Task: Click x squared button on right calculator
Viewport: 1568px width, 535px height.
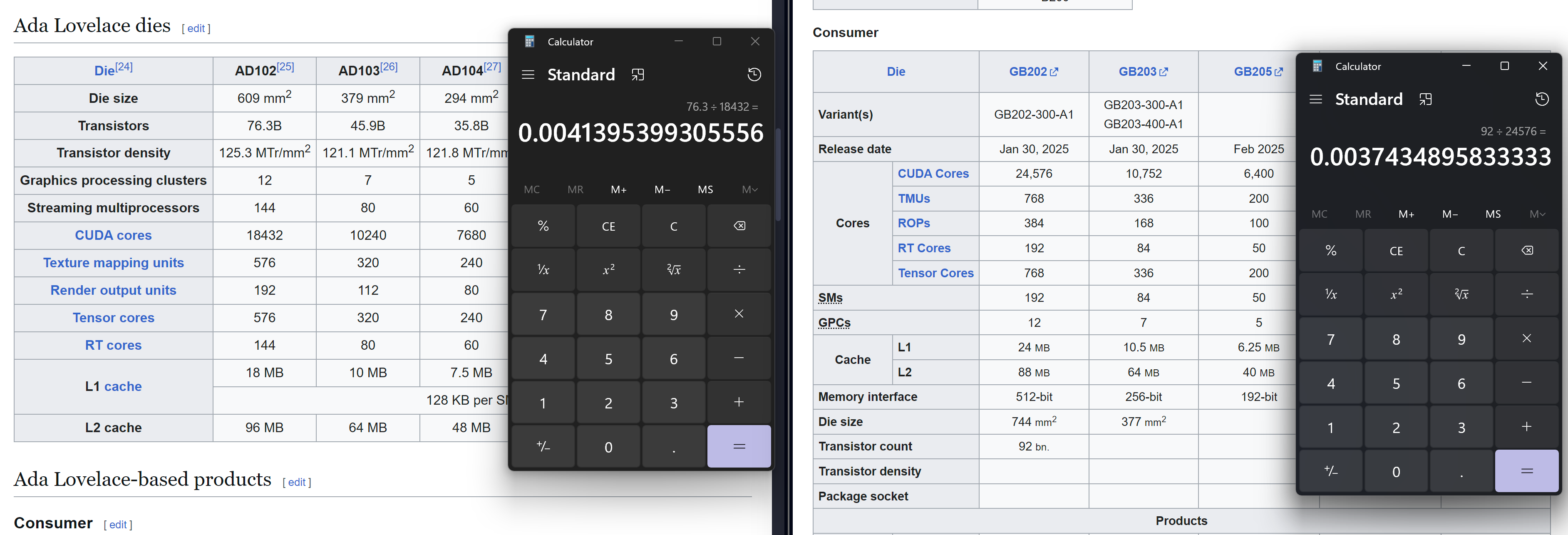Action: tap(1396, 294)
